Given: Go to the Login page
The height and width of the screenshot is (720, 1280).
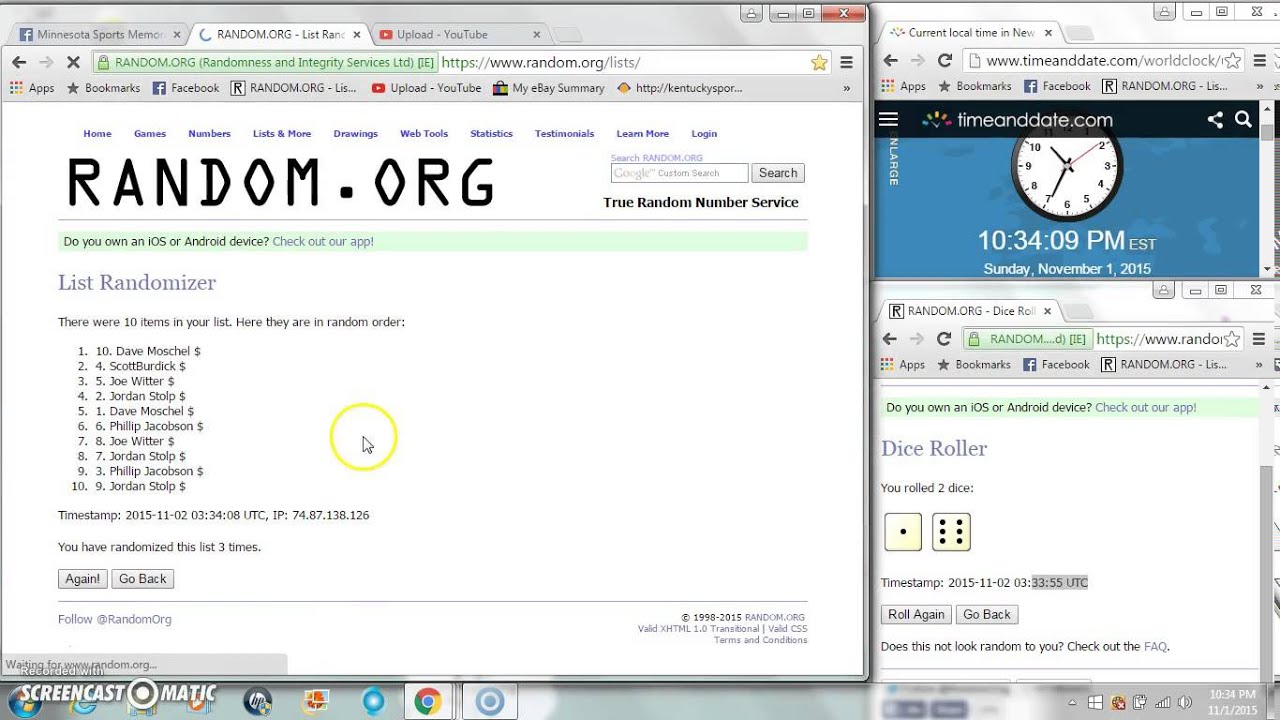Looking at the screenshot, I should 704,133.
